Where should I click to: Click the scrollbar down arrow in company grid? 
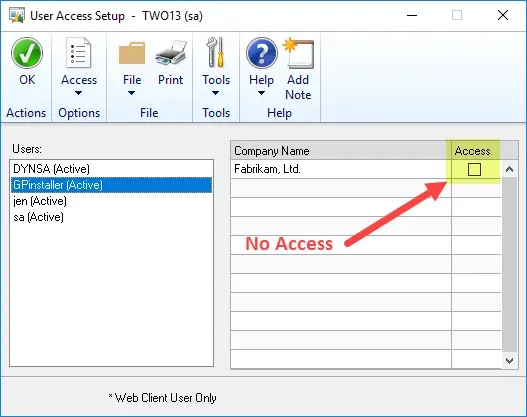pos(510,361)
